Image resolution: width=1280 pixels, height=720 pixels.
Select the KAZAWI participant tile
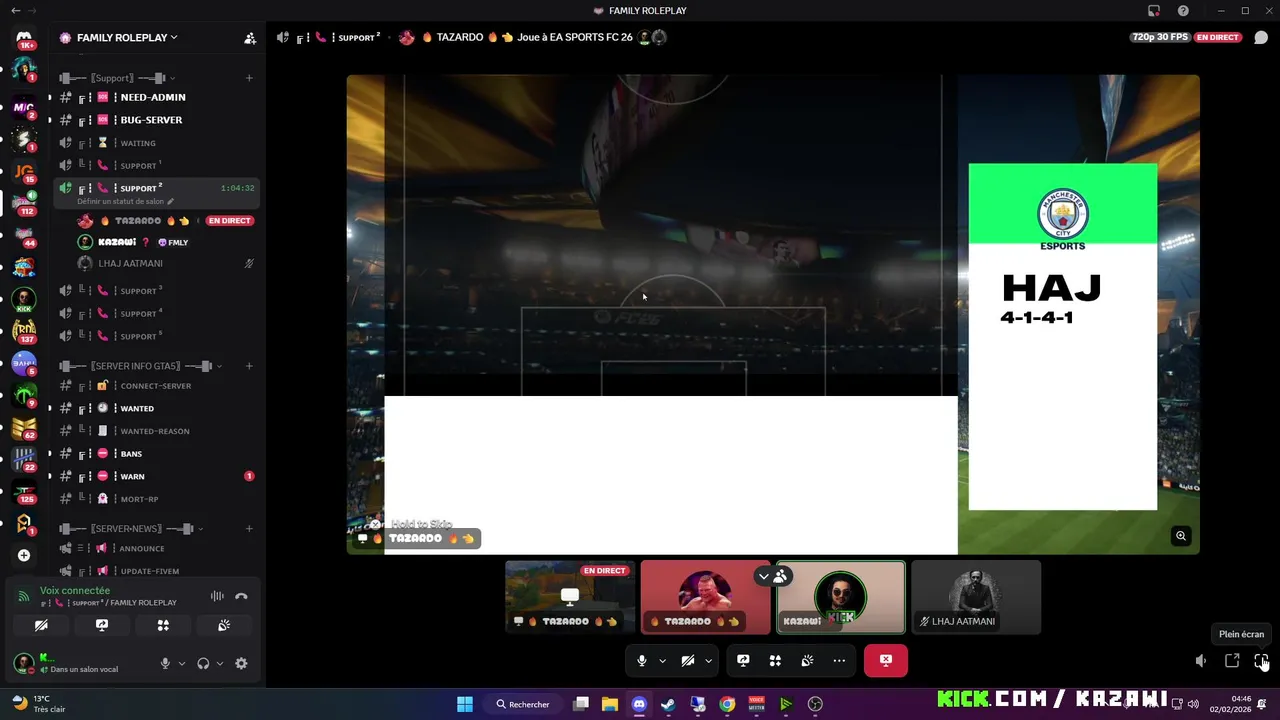[841, 597]
